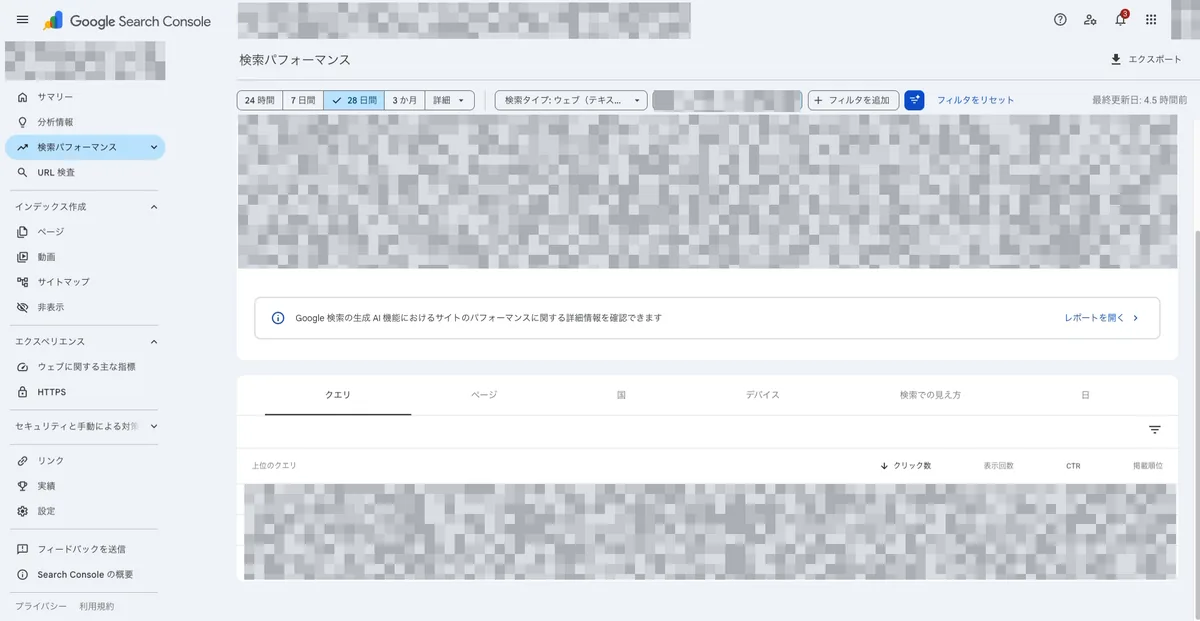Image resolution: width=1200 pixels, height=621 pixels.
Task: Click the 最終更新日: 4.5 時間前 text
Action: coord(1140,100)
